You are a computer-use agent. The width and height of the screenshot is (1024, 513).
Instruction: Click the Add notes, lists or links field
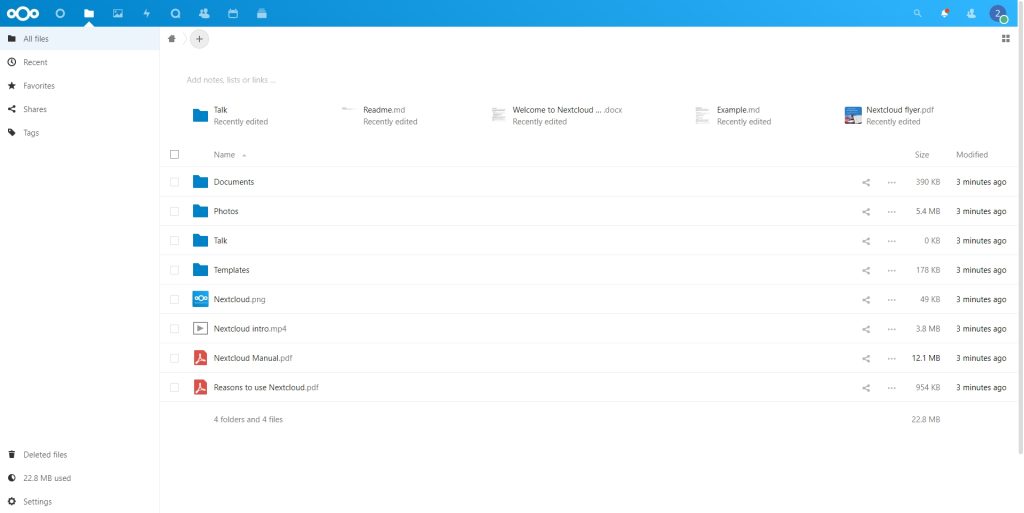click(231, 80)
